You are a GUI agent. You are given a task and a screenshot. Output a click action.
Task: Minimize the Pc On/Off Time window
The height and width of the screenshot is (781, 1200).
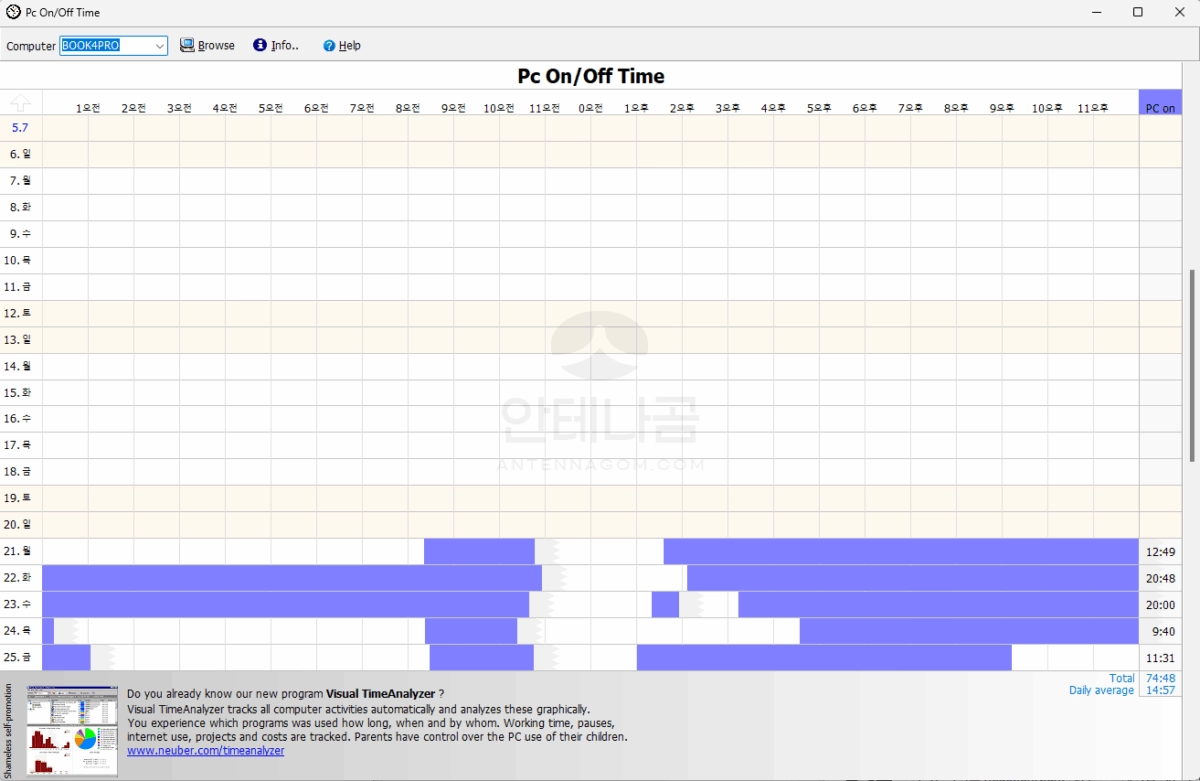coord(1099,13)
